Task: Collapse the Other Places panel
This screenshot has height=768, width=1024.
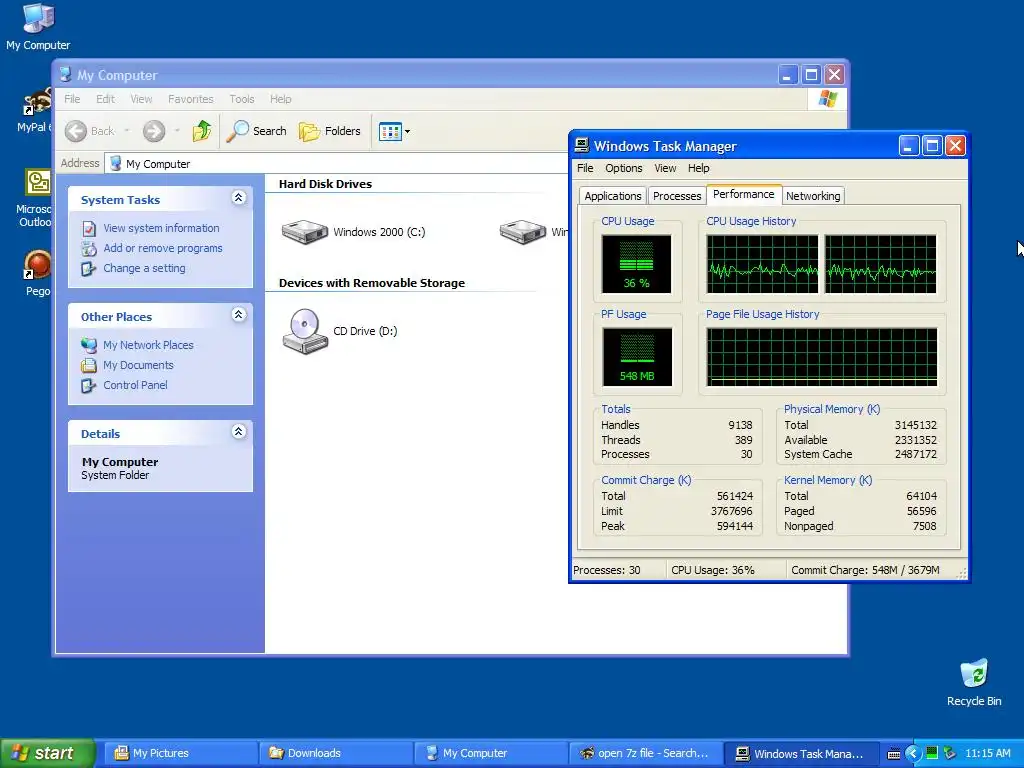Action: [238, 315]
